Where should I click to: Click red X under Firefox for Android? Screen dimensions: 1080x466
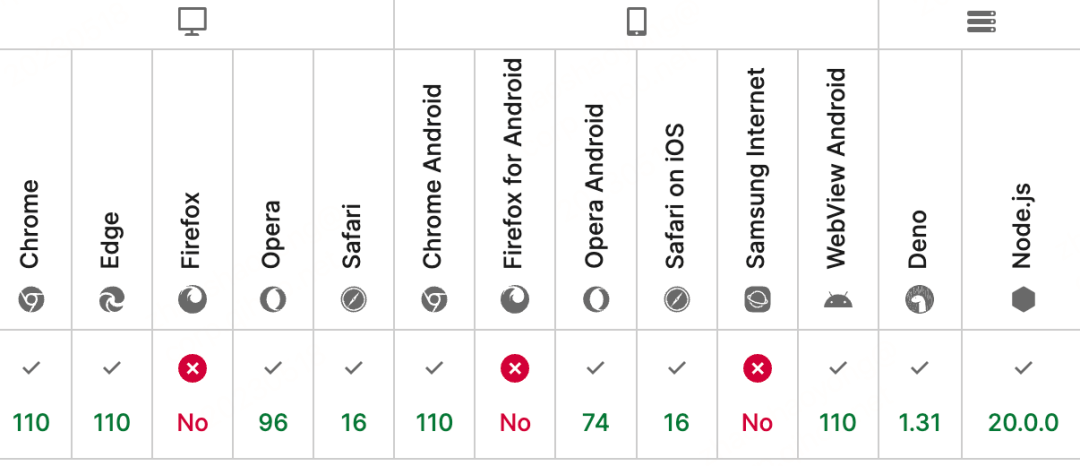(x=515, y=369)
